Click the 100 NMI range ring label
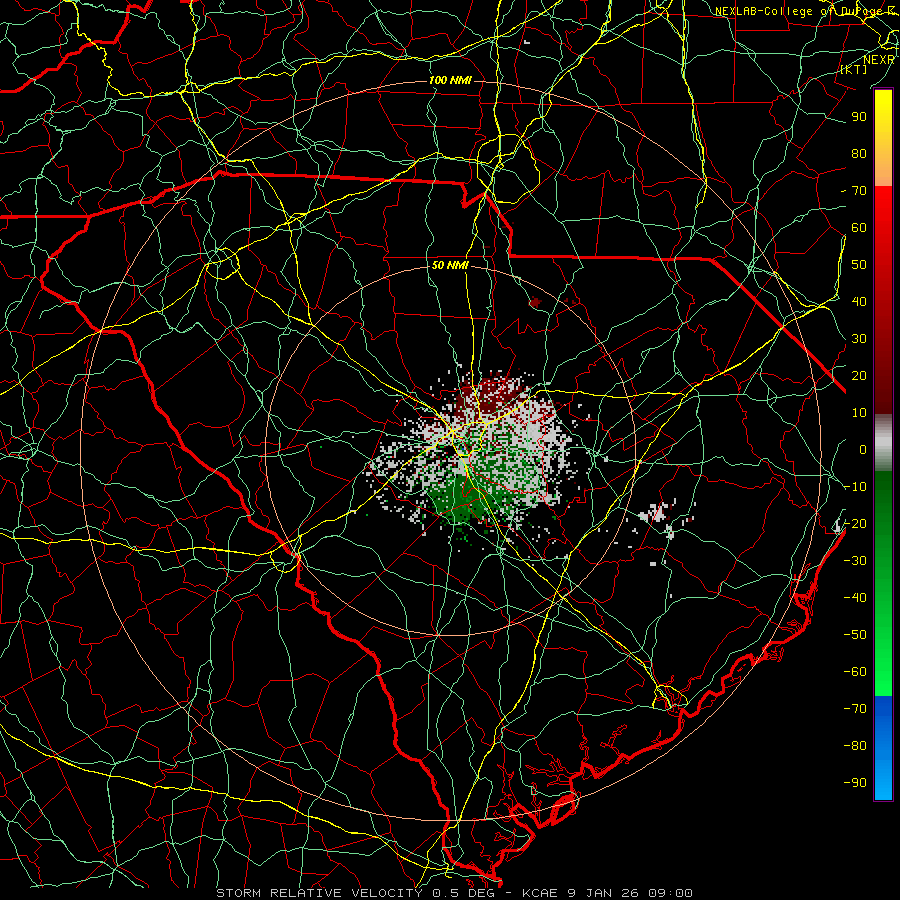Image resolution: width=900 pixels, height=900 pixels. [450, 80]
